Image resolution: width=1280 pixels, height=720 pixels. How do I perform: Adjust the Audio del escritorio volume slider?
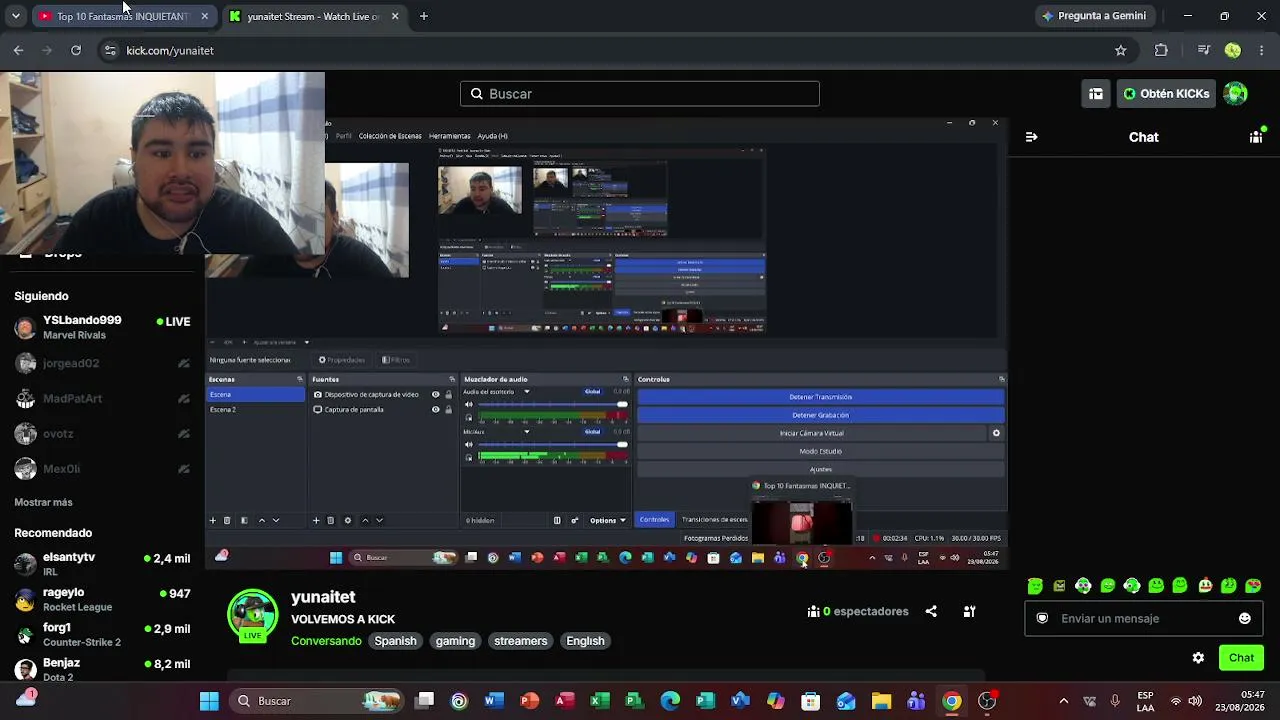[553, 405]
